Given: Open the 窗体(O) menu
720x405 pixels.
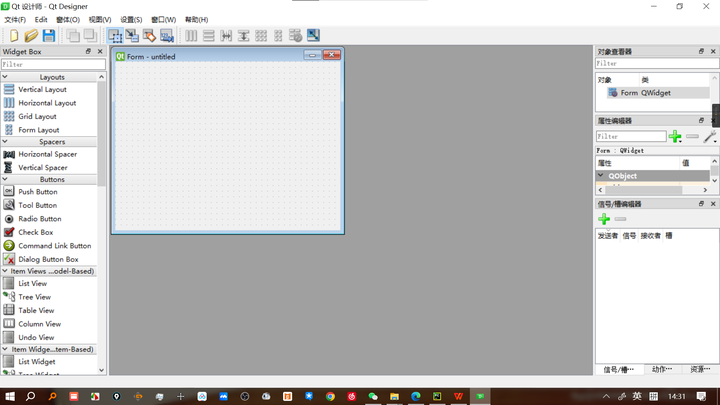Looking at the screenshot, I should point(68,20).
